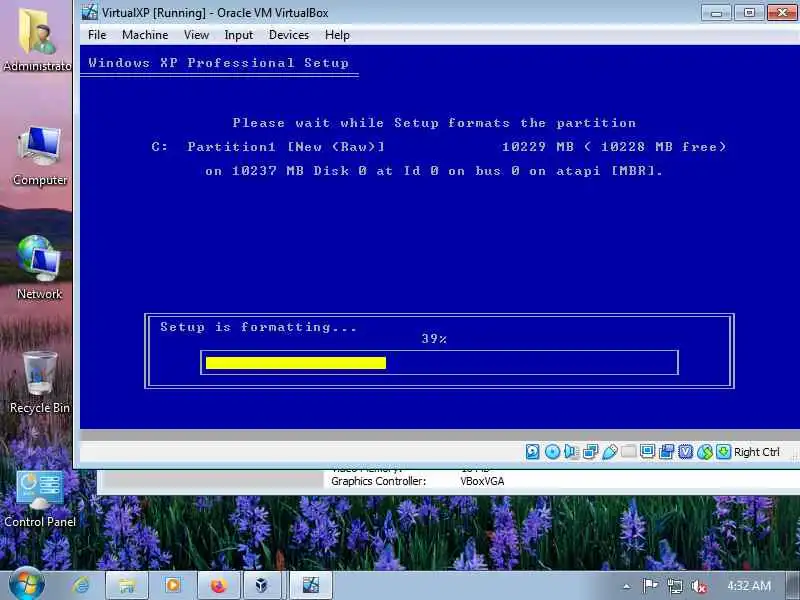Click the mouse integration indicator icon
The height and width of the screenshot is (600, 800).
(705, 452)
